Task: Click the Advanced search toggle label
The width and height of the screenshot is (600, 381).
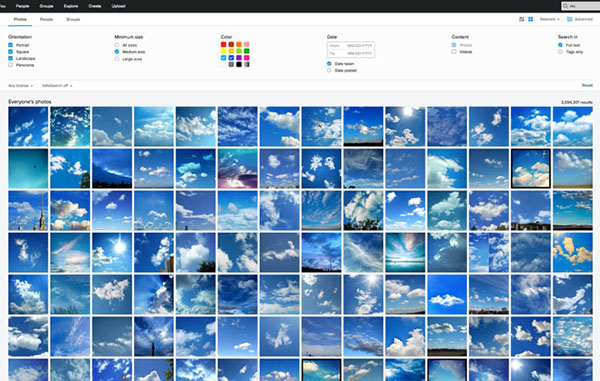Action: click(x=584, y=19)
